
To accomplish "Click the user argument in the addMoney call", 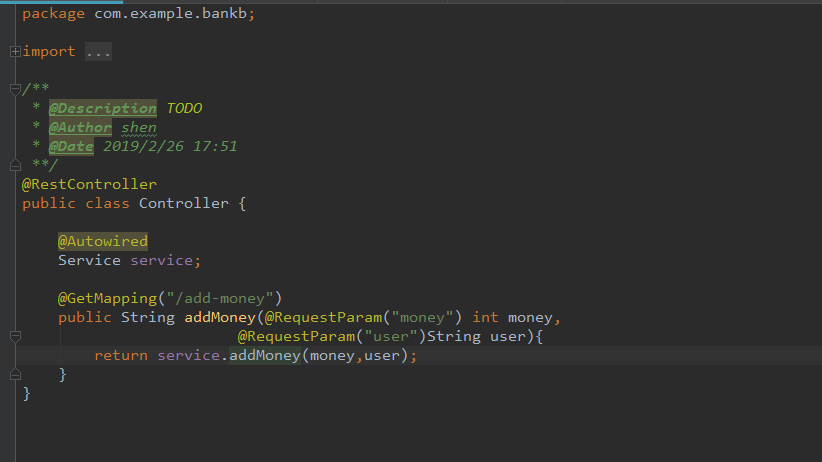I will (382, 356).
